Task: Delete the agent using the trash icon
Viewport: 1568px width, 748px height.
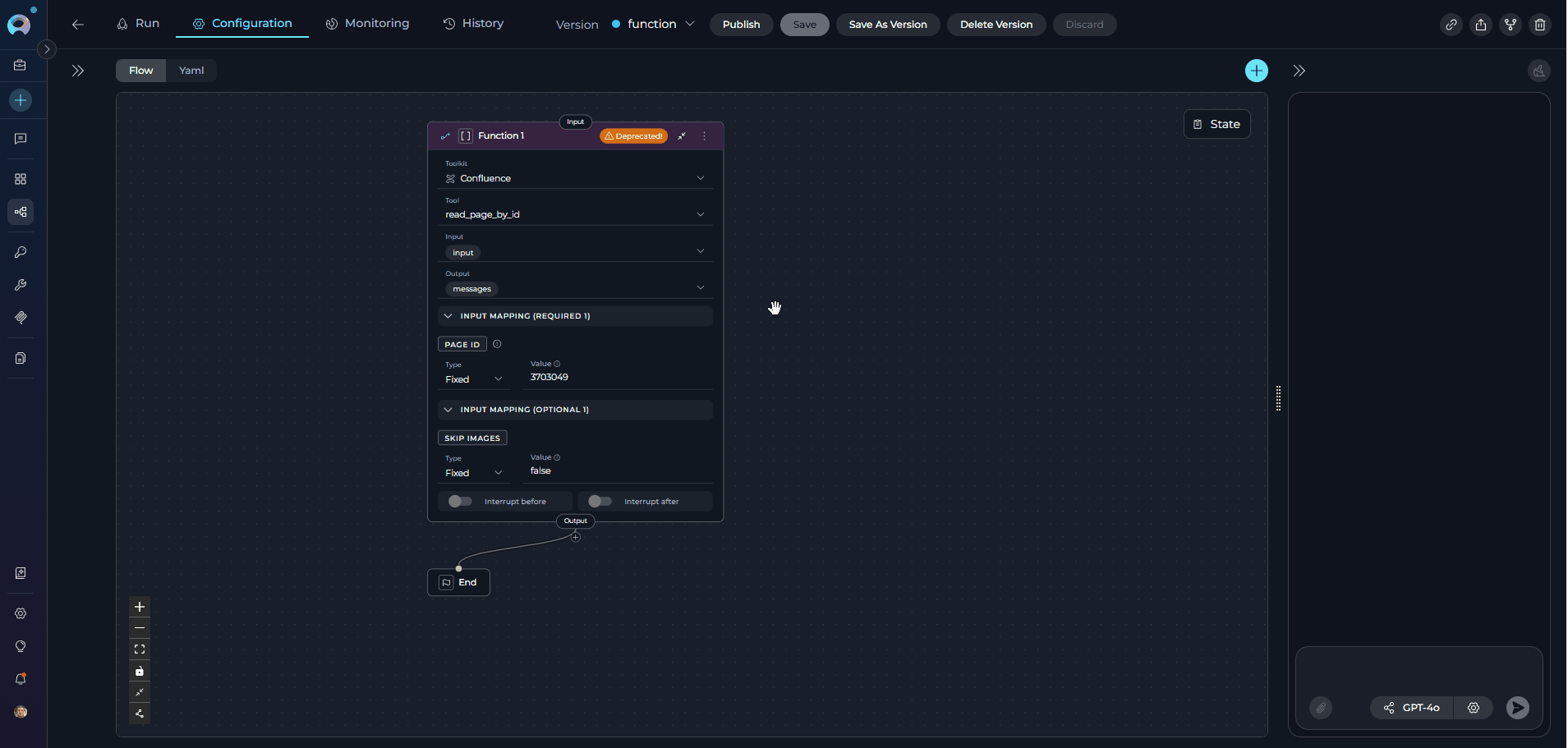Action: point(1540,25)
